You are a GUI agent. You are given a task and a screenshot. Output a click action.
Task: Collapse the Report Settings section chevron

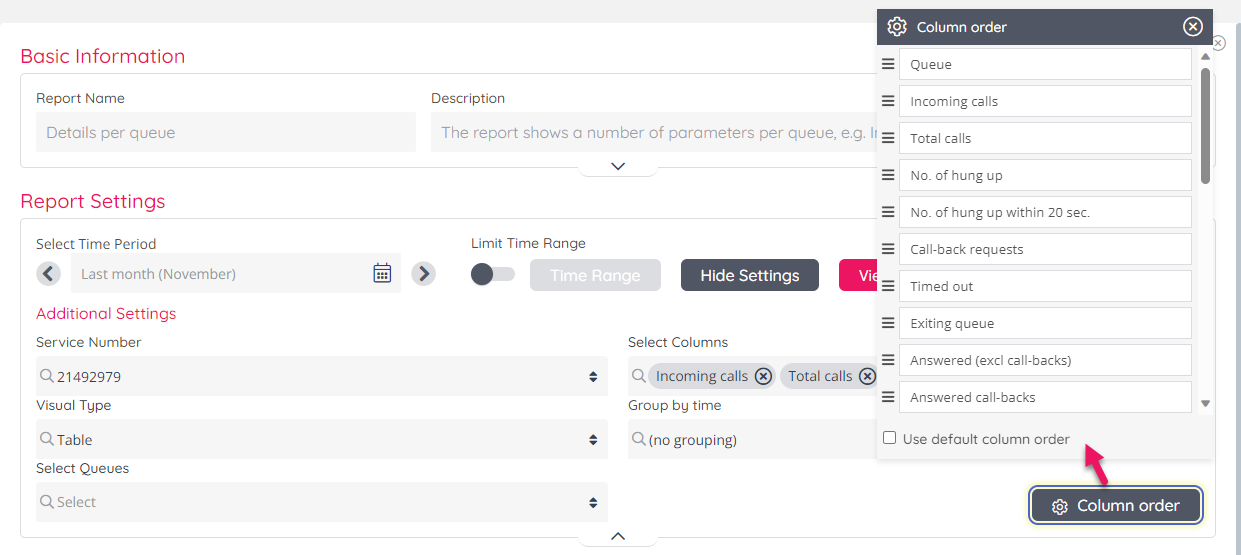coord(618,537)
